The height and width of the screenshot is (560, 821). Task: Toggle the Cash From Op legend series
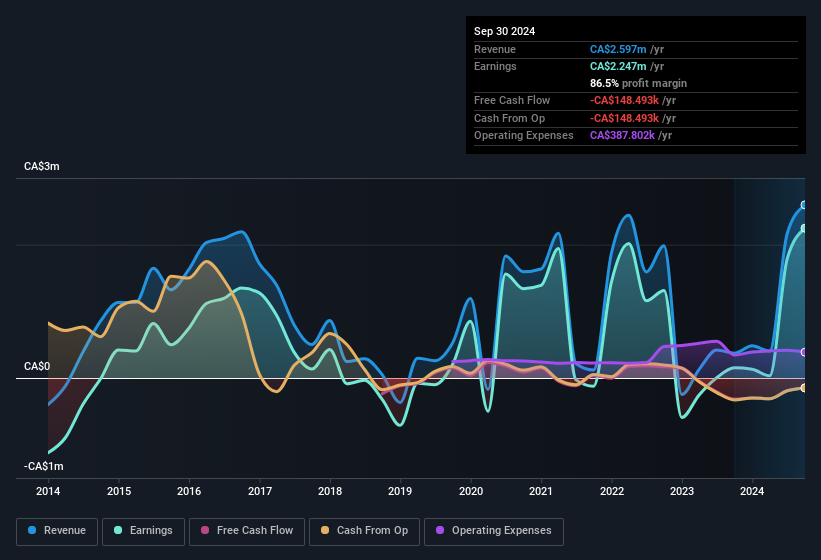pos(364,531)
